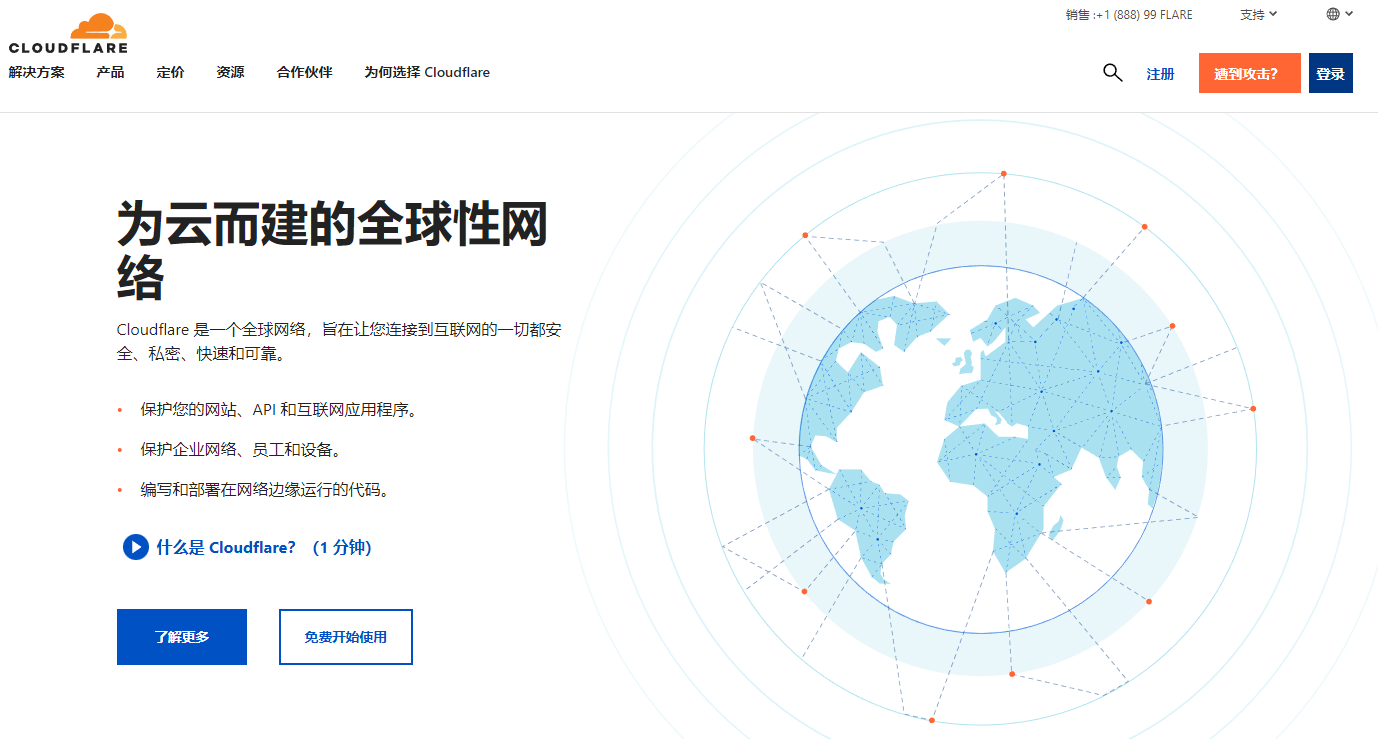Expand the language selector chevron

(x=1349, y=14)
